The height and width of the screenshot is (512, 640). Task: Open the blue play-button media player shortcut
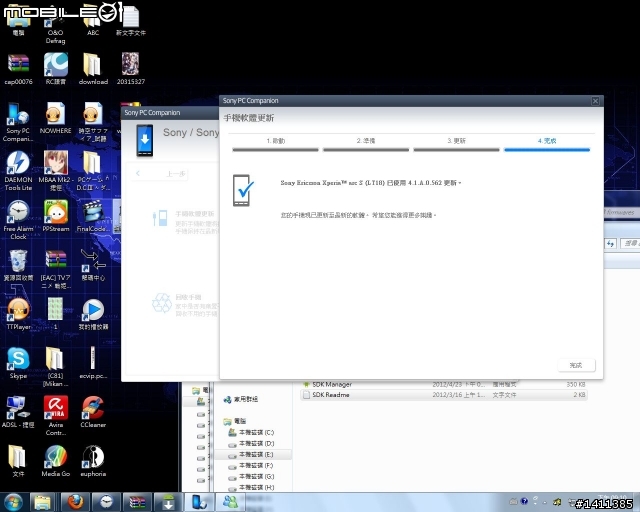pyautogui.click(x=93, y=314)
